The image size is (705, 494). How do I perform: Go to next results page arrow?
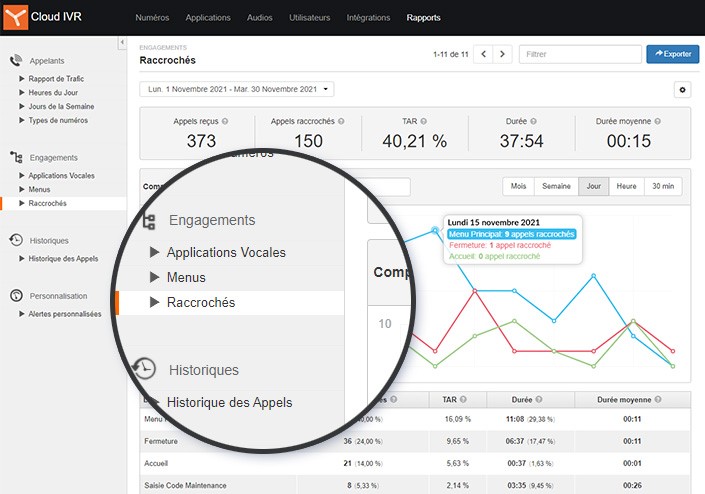tap(502, 54)
